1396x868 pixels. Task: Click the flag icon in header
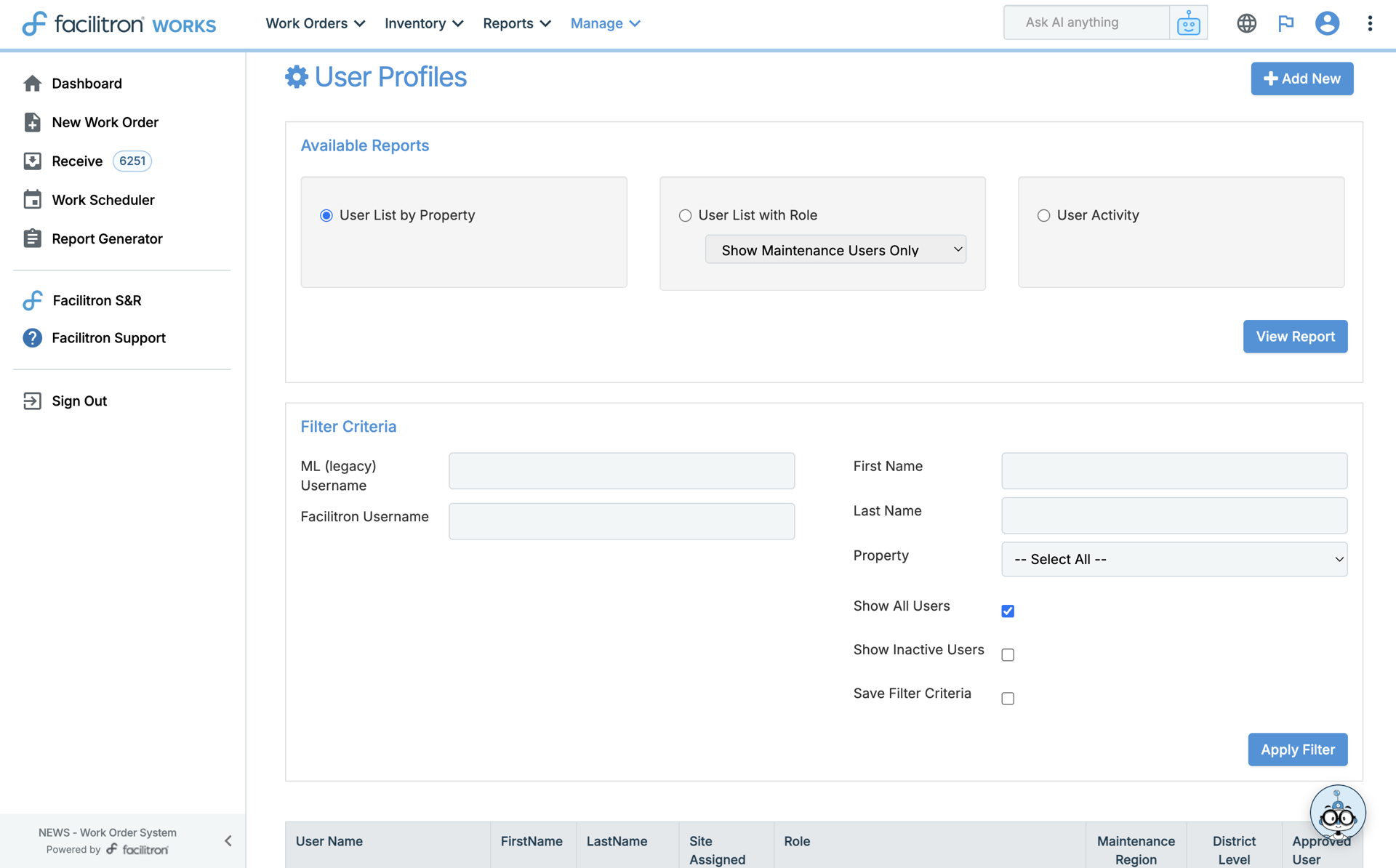point(1285,23)
